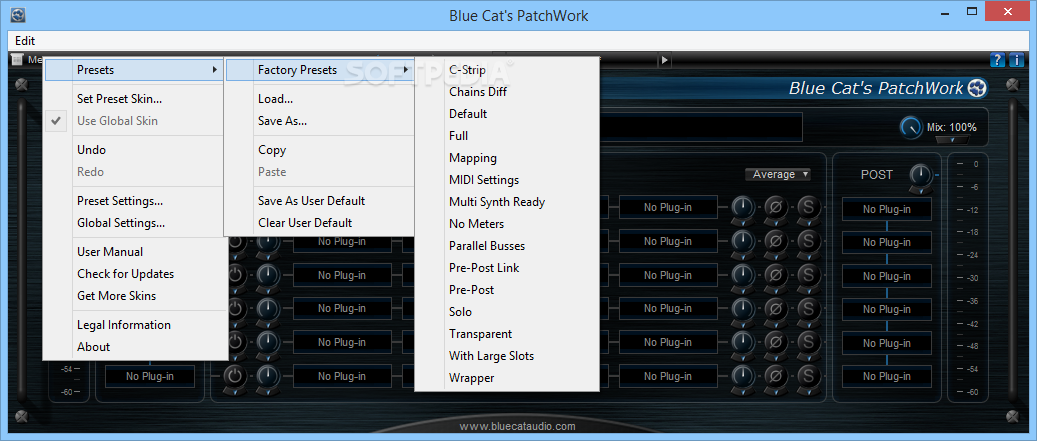The height and width of the screenshot is (441, 1037).
Task: Solo the first chain row with its S button
Action: 808,208
